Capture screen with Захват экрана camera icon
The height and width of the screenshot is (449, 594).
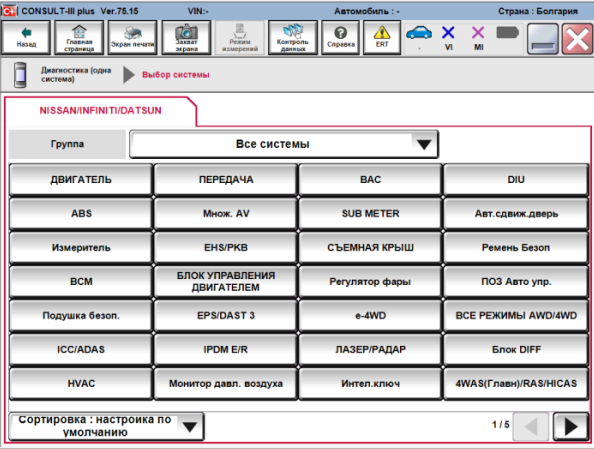186,38
